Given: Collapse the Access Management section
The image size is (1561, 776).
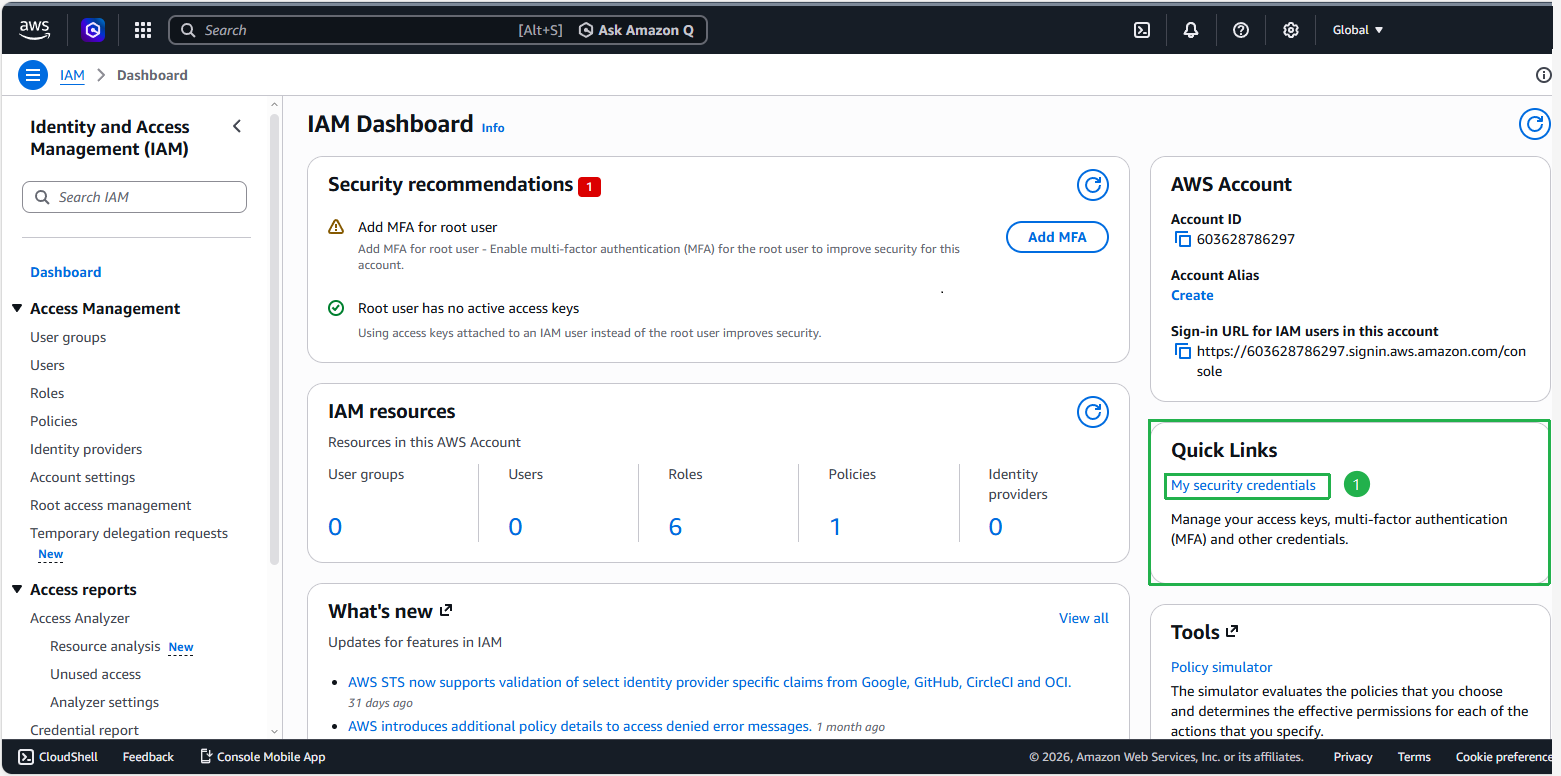Looking at the screenshot, I should coord(17,308).
